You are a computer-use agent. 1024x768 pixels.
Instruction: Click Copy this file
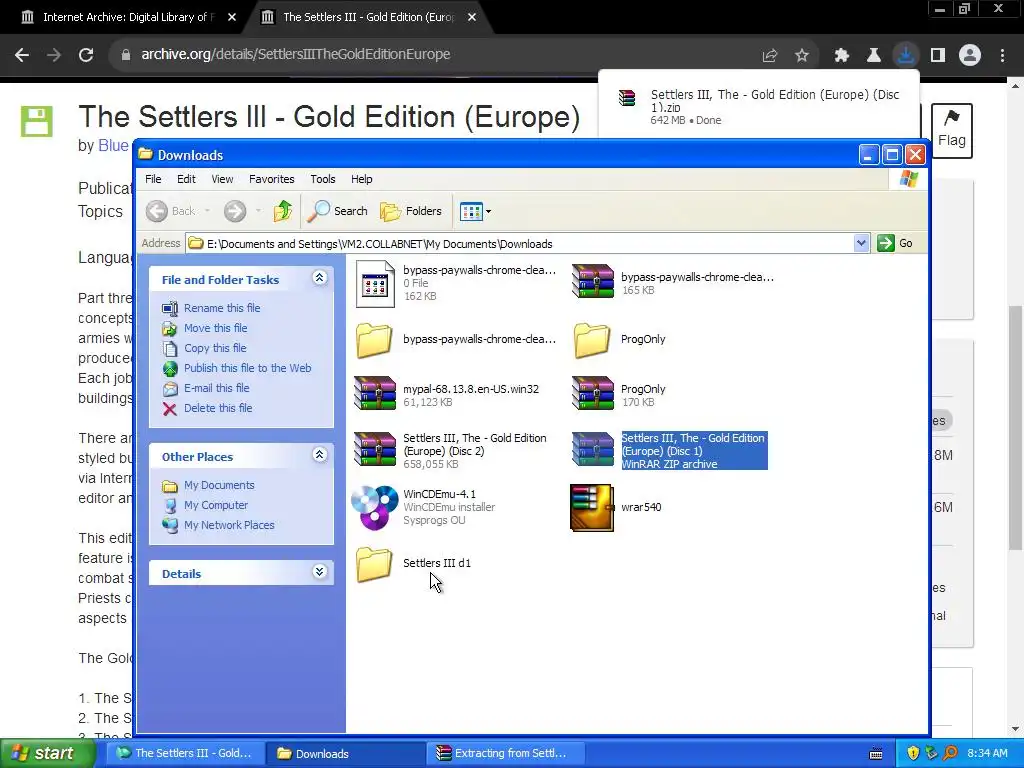pyautogui.click(x=216, y=348)
